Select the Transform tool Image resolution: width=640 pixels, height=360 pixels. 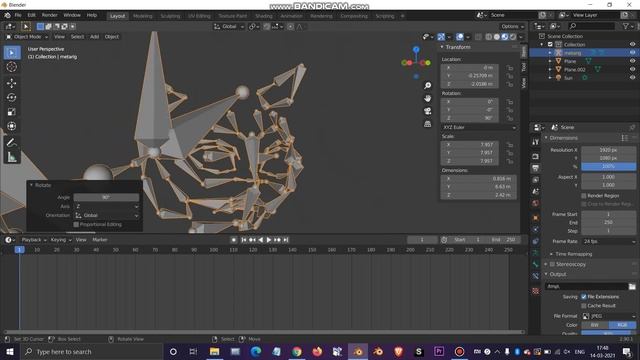pos(12,126)
